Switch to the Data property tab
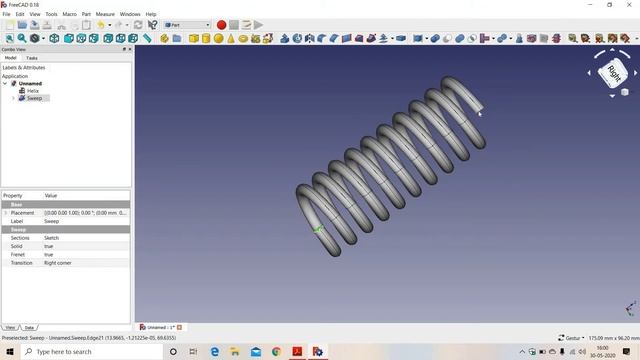The height and width of the screenshot is (360, 640). (x=29, y=327)
